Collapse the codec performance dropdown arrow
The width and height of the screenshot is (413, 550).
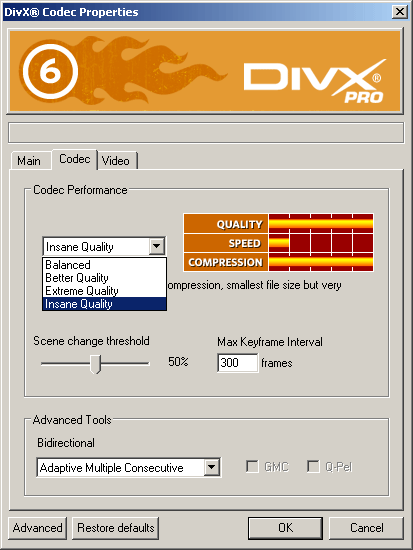pos(156,246)
